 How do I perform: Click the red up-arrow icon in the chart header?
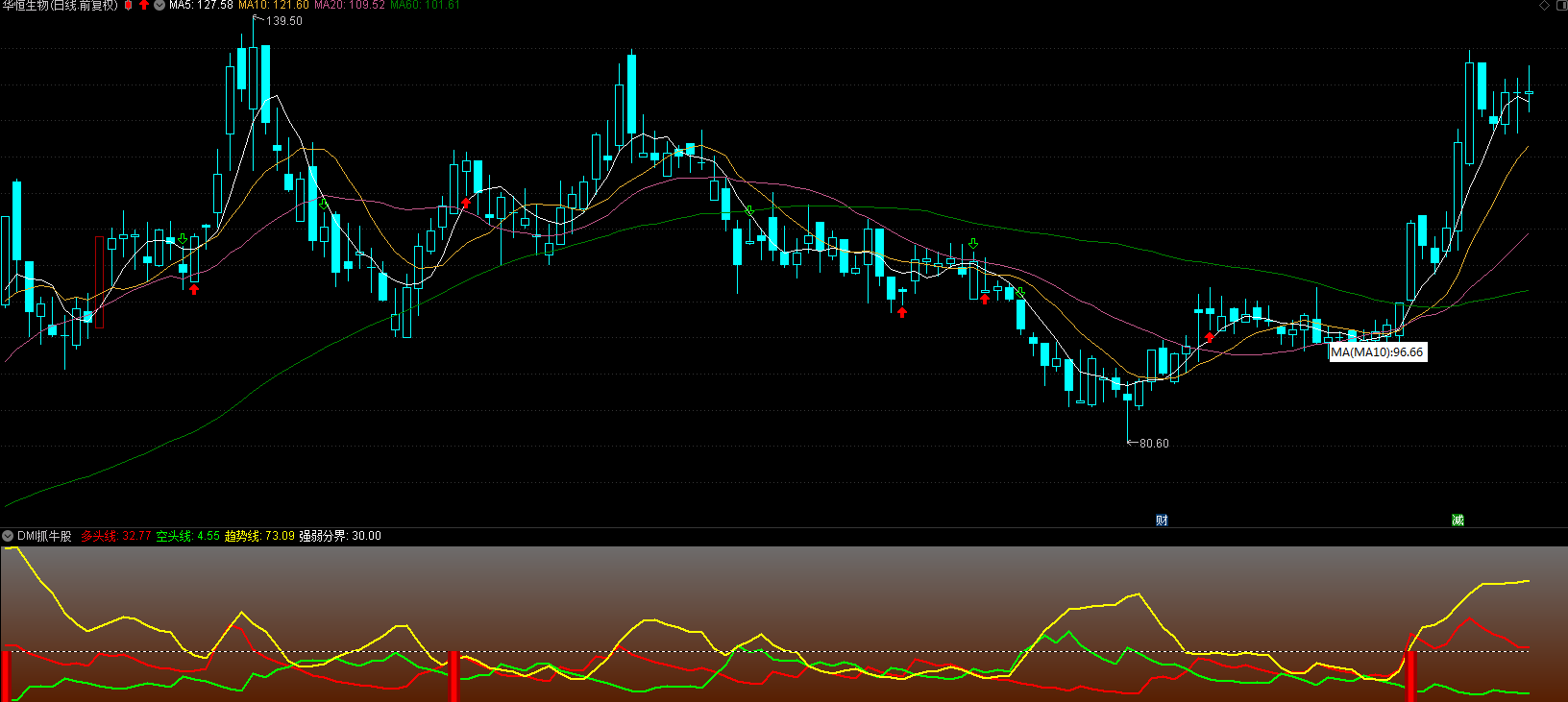tap(144, 6)
